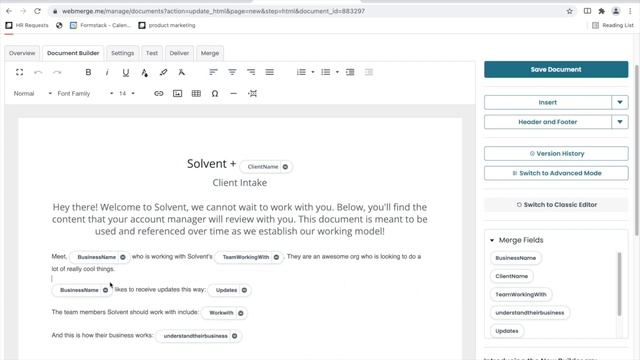Viewport: 640px width, 360px height.
Task: Open the text color tool
Action: pyautogui.click(x=144, y=73)
